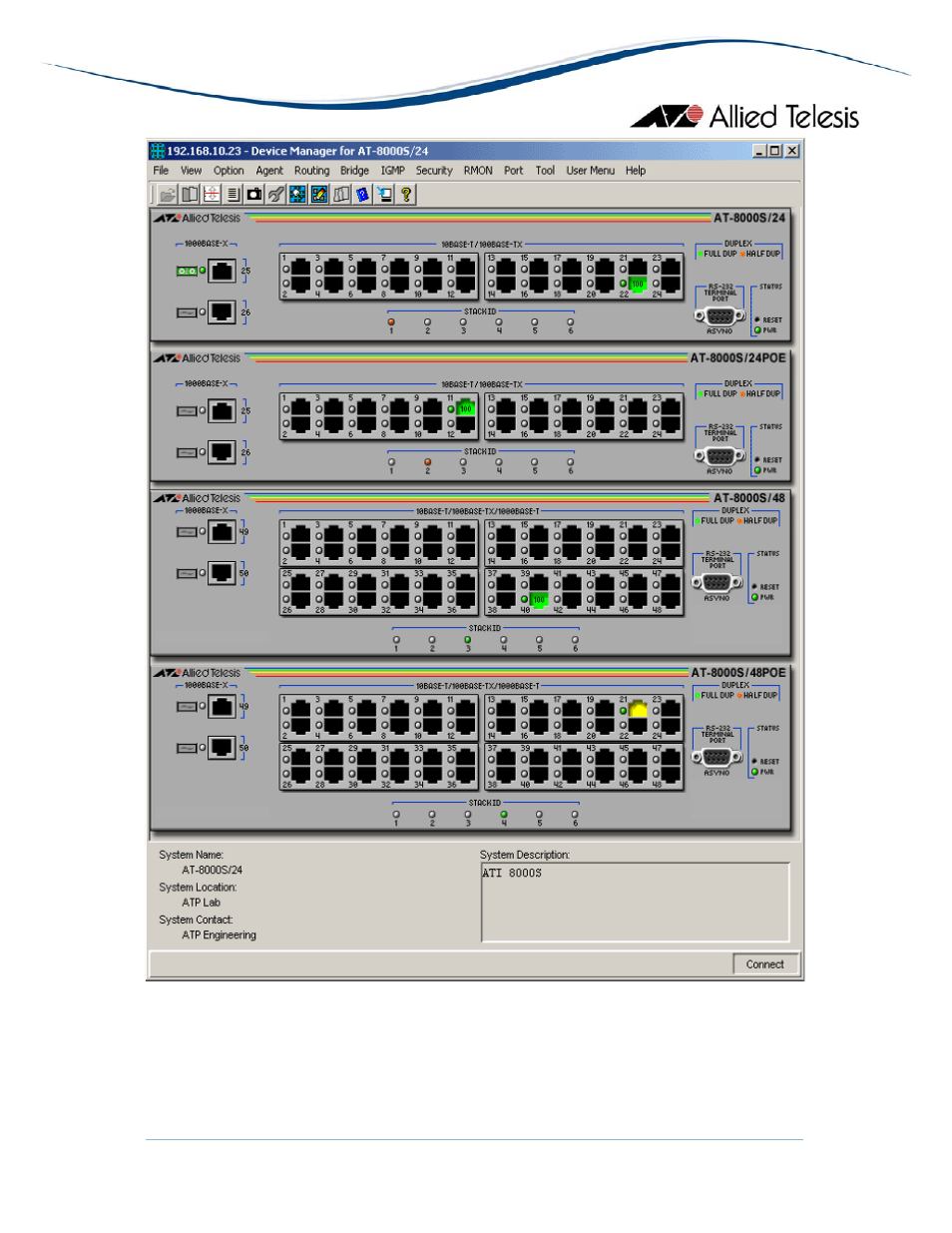Click the Connect button
Screen dimensions: 952x1233
coord(765,964)
